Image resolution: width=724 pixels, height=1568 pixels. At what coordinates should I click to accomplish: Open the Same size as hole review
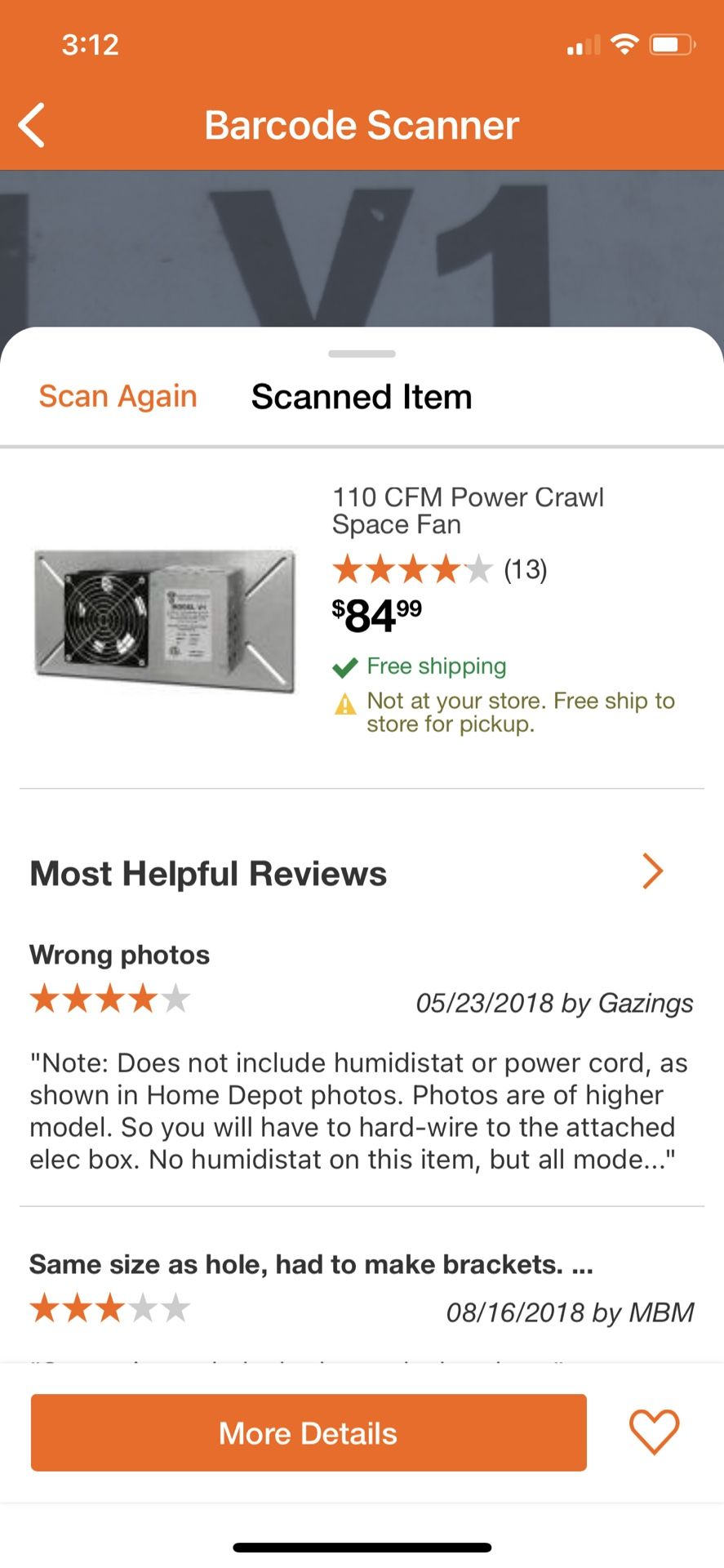click(x=311, y=1264)
